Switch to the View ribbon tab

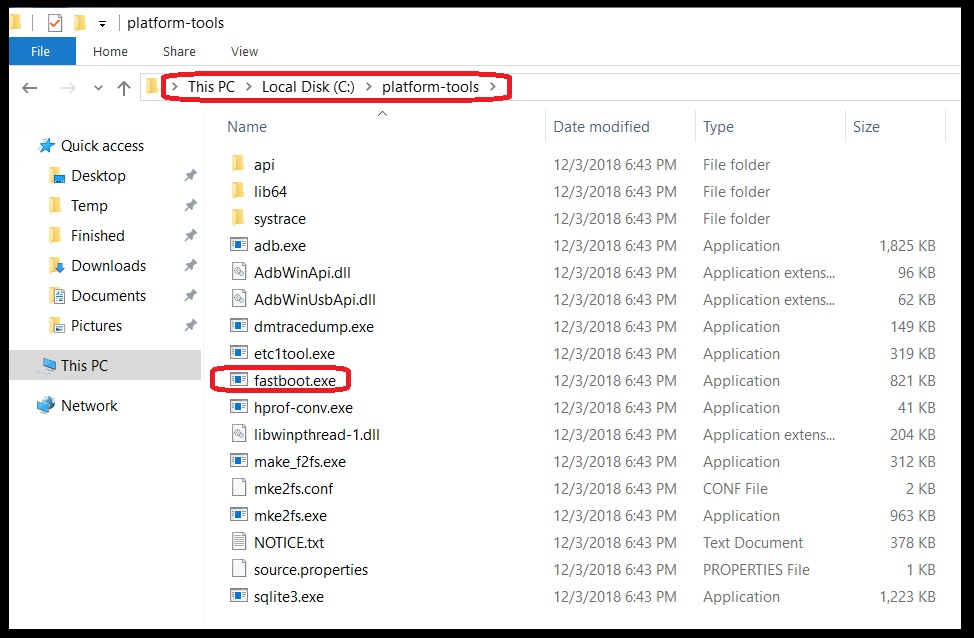[244, 52]
